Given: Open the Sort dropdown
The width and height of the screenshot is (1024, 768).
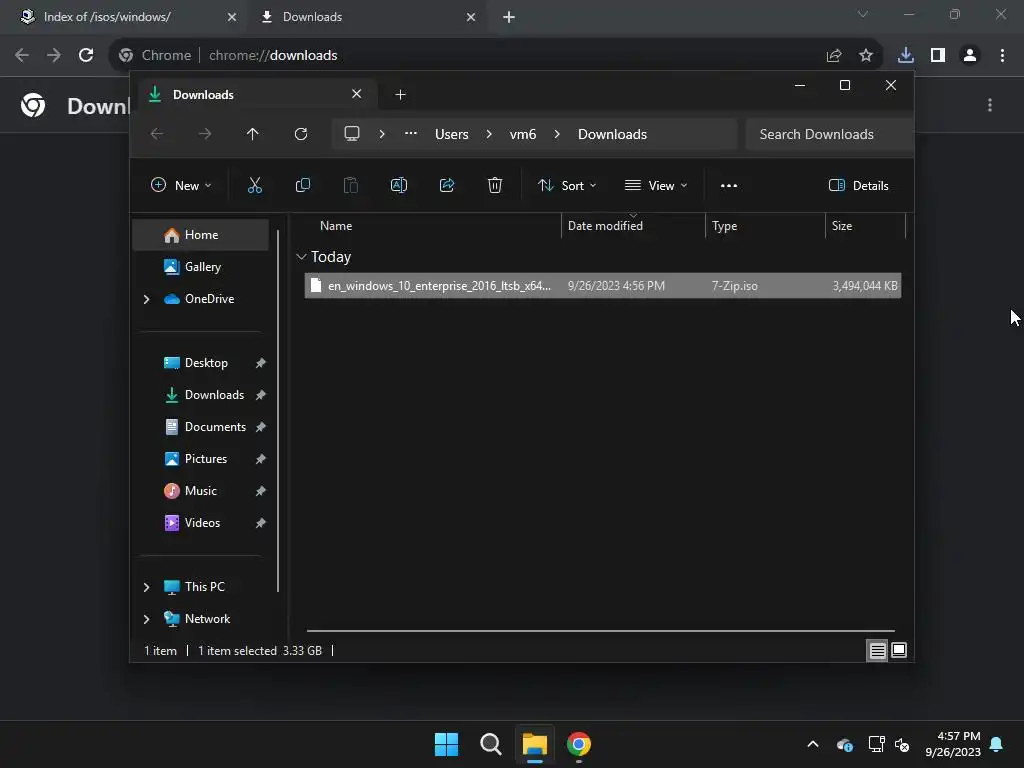Looking at the screenshot, I should click(567, 185).
